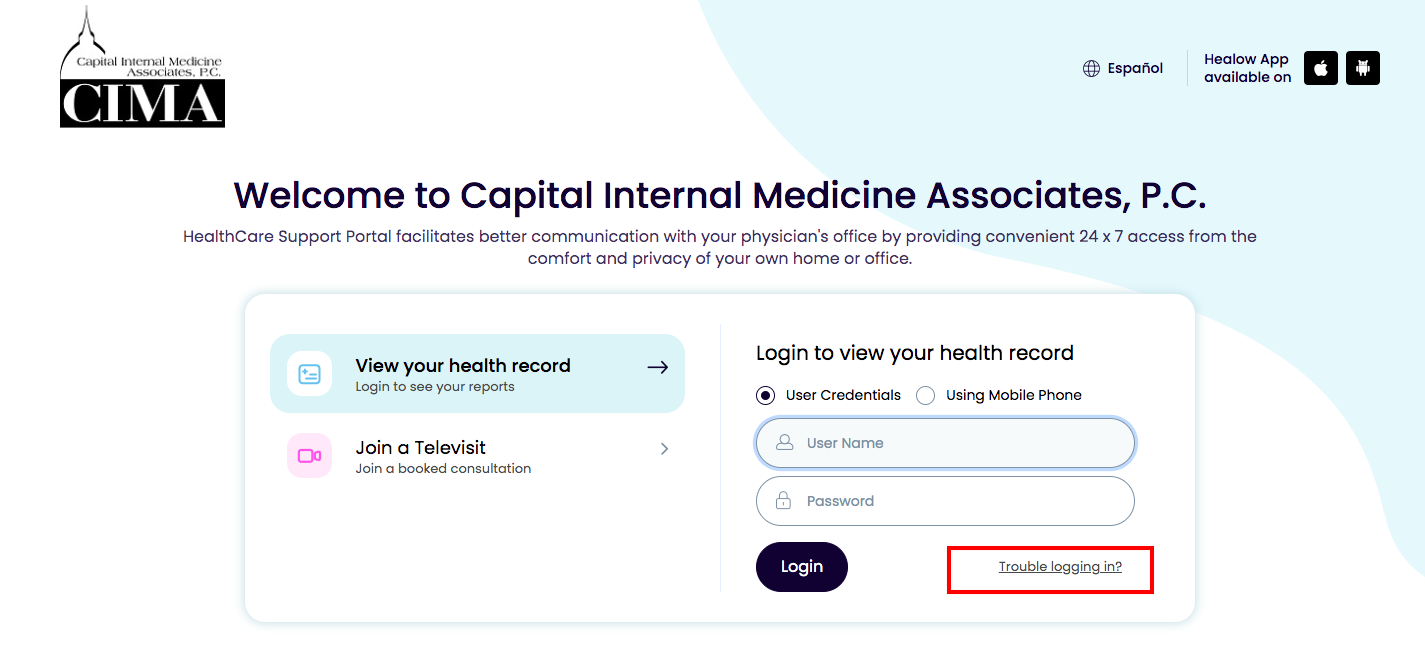The width and height of the screenshot is (1425, 653).
Task: Click the pink Televisit video camera icon
Action: pos(310,456)
